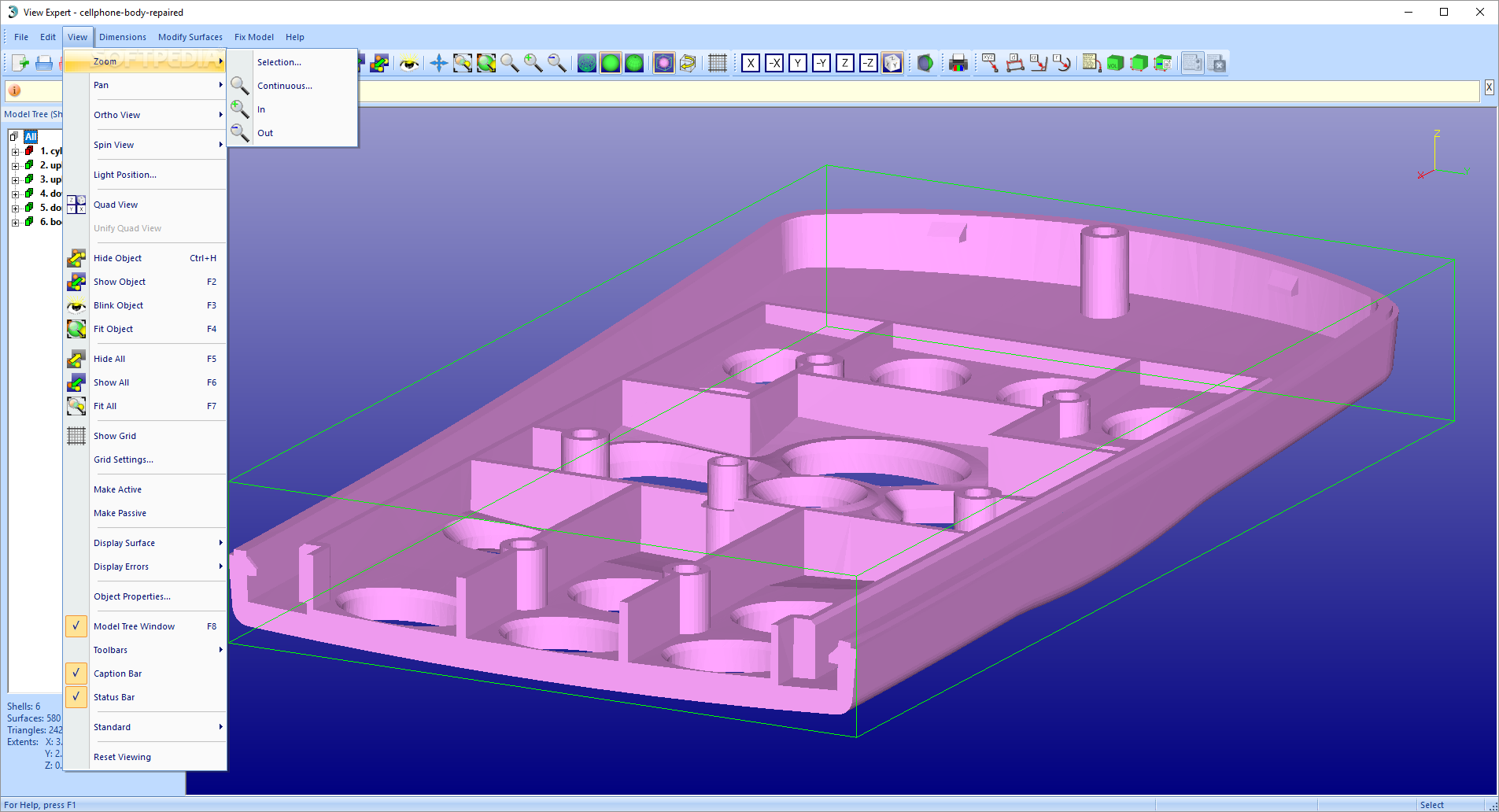The height and width of the screenshot is (812, 1499).
Task: Switch to the -X axis view
Action: 774,63
